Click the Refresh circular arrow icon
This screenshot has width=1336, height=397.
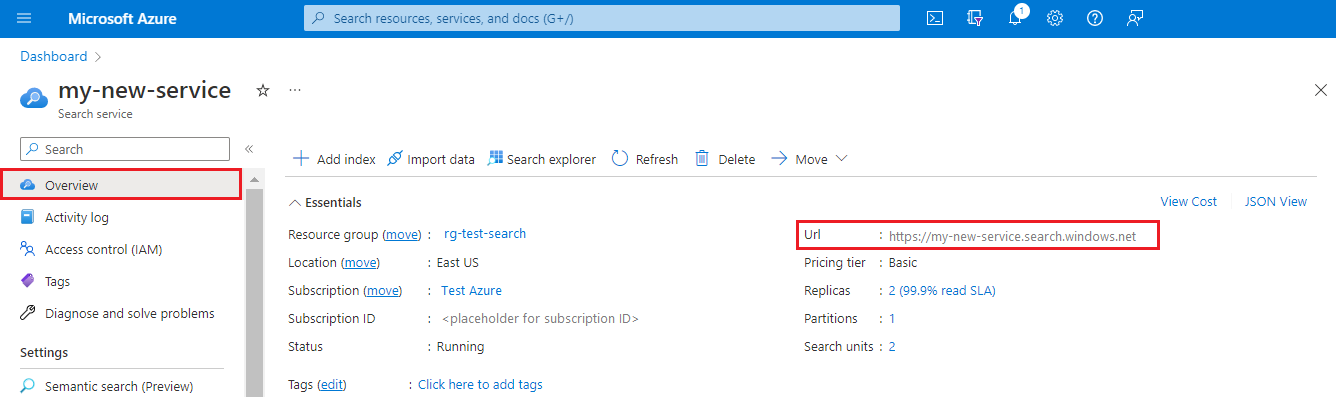(620, 158)
